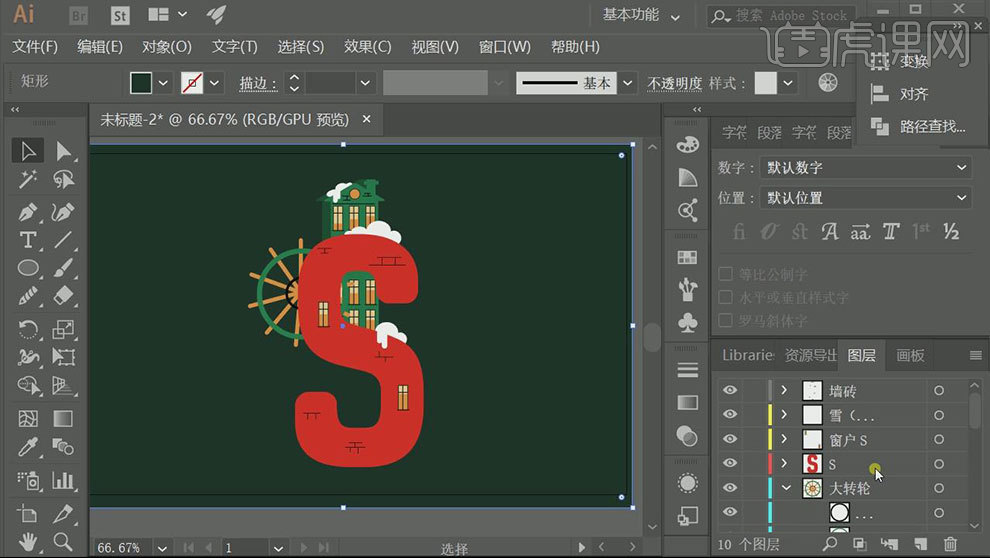Open the 位置 dropdown (默认位置)
This screenshot has height=558, width=990.
[866, 198]
